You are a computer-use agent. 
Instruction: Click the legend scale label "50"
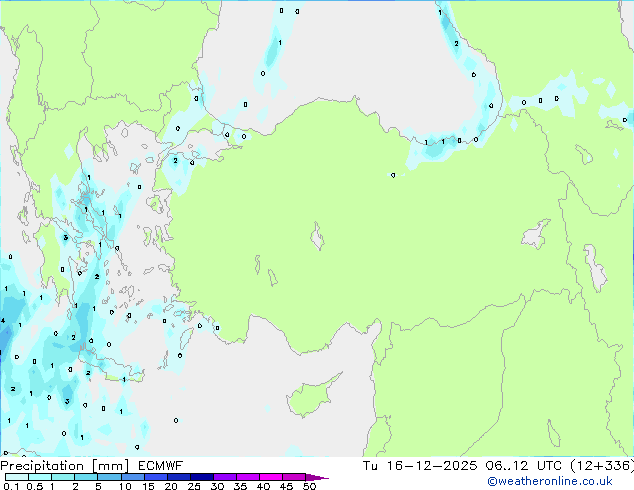click(x=309, y=486)
